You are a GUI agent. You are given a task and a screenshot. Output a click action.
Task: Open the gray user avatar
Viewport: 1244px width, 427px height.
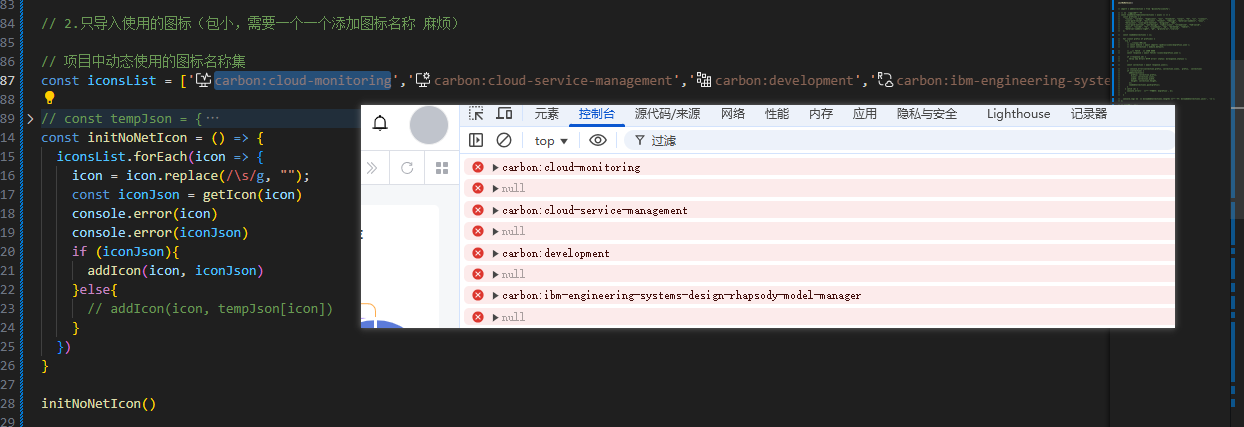coord(429,125)
